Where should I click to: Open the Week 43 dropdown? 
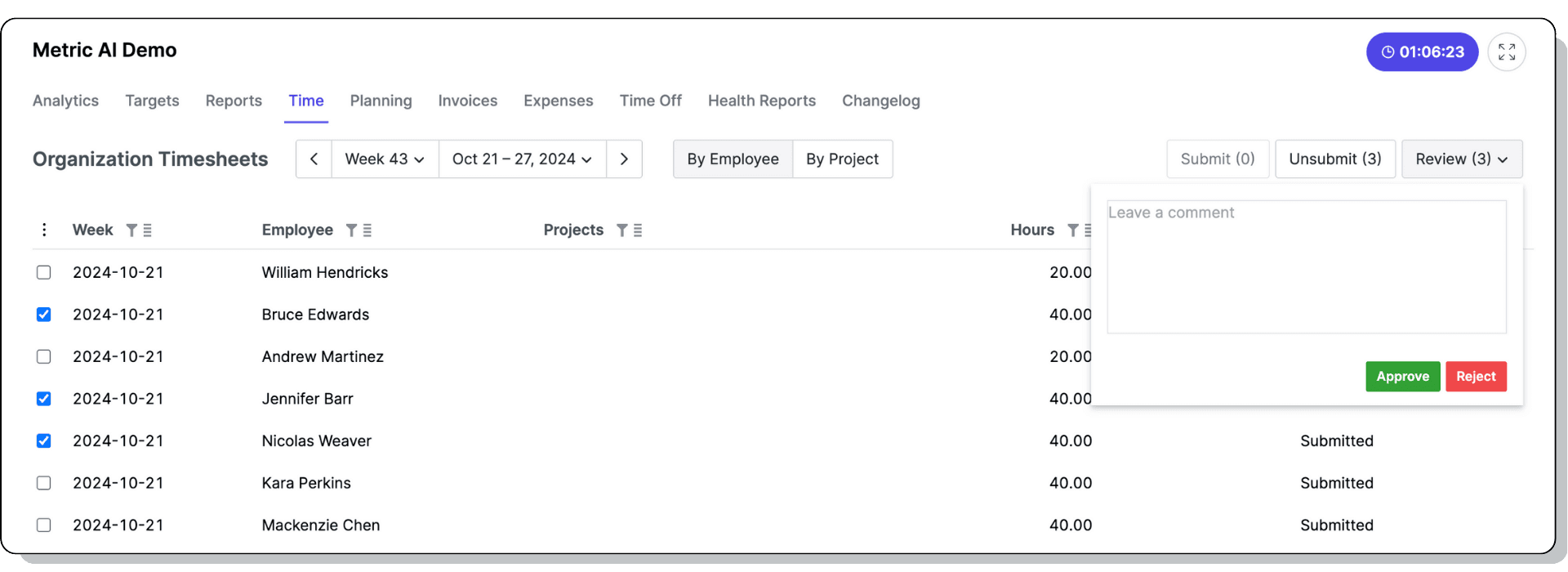385,159
